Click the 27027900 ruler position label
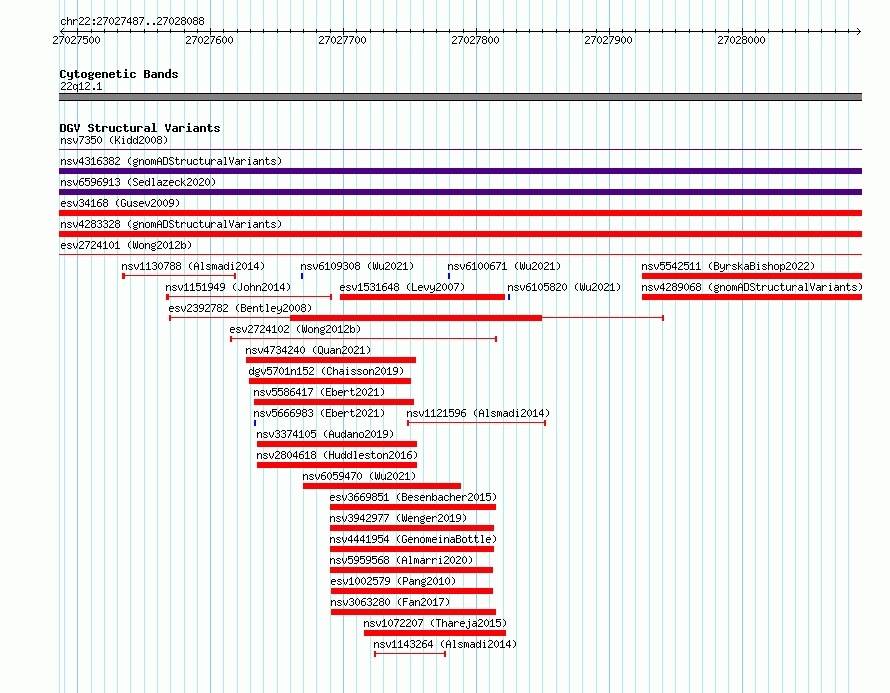Screen dimensions: 890x693 click(x=608, y=40)
